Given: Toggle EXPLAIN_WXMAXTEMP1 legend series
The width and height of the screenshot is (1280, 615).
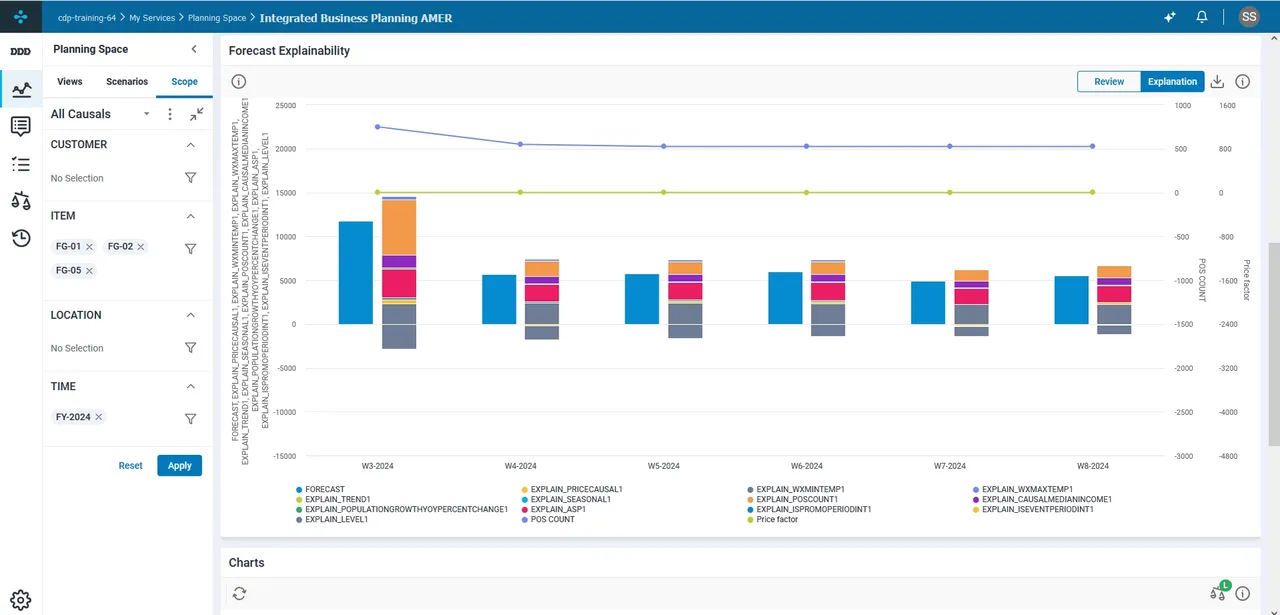Looking at the screenshot, I should tap(1021, 490).
